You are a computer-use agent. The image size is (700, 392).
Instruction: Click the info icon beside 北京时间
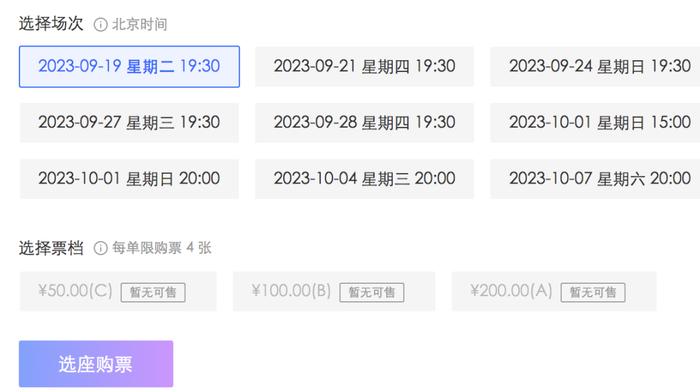click(100, 25)
